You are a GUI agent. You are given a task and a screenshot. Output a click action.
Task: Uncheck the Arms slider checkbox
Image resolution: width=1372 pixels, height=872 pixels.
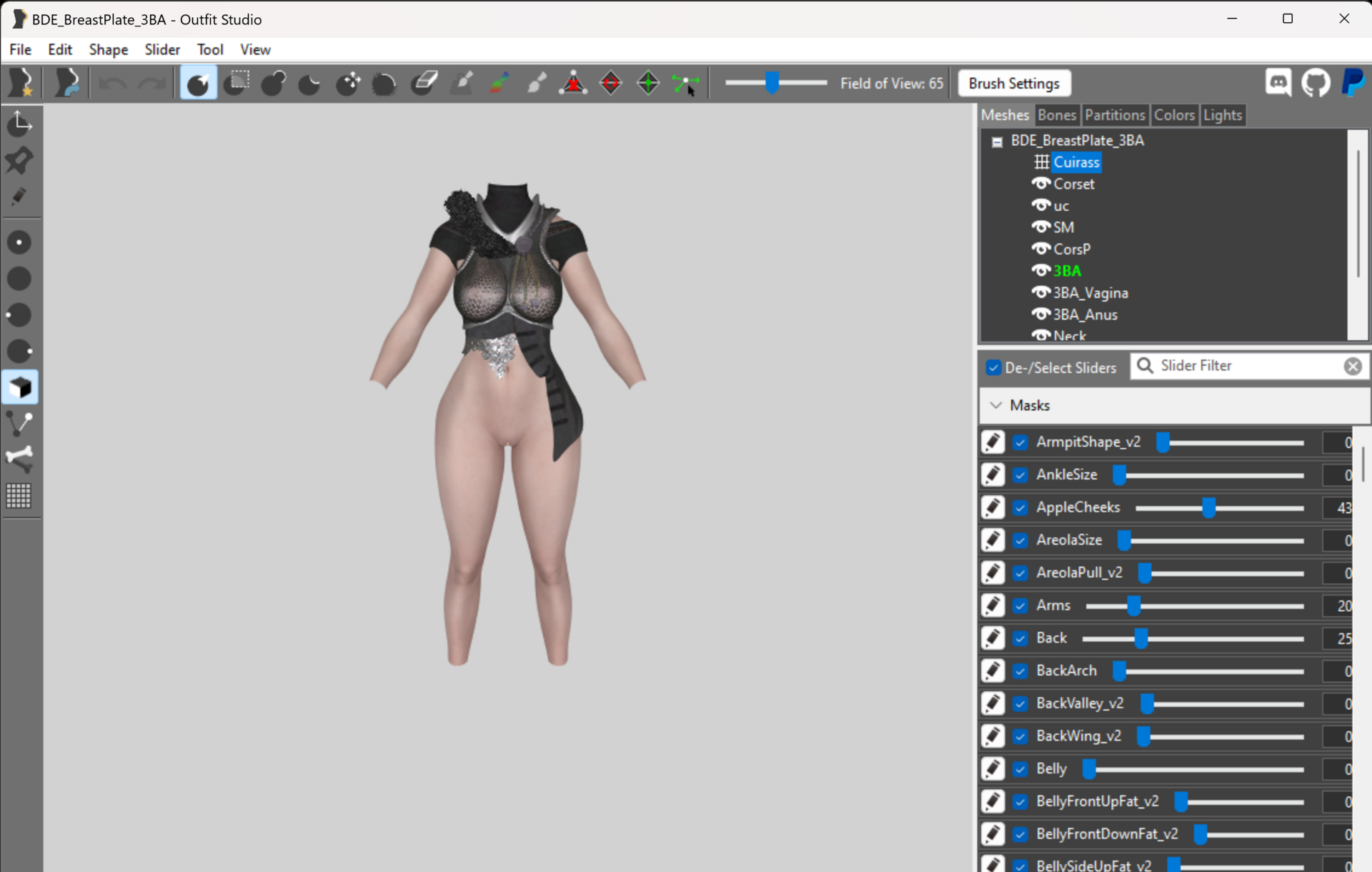tap(1020, 605)
